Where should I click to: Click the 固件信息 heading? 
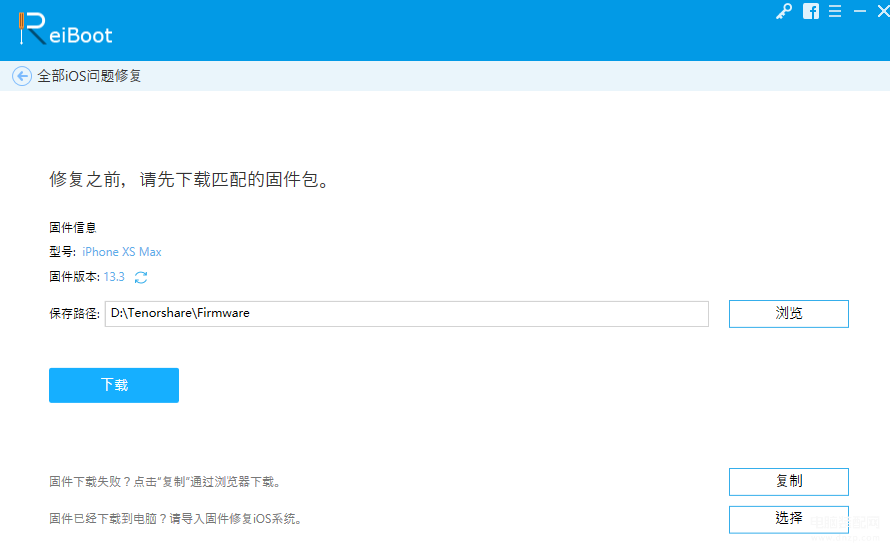click(73, 228)
